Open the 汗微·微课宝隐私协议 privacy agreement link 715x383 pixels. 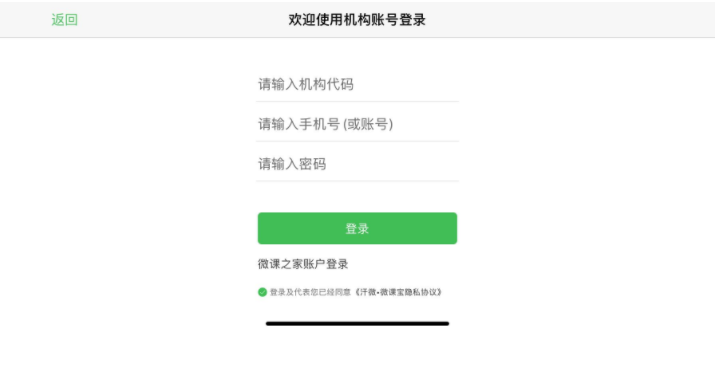click(x=398, y=292)
